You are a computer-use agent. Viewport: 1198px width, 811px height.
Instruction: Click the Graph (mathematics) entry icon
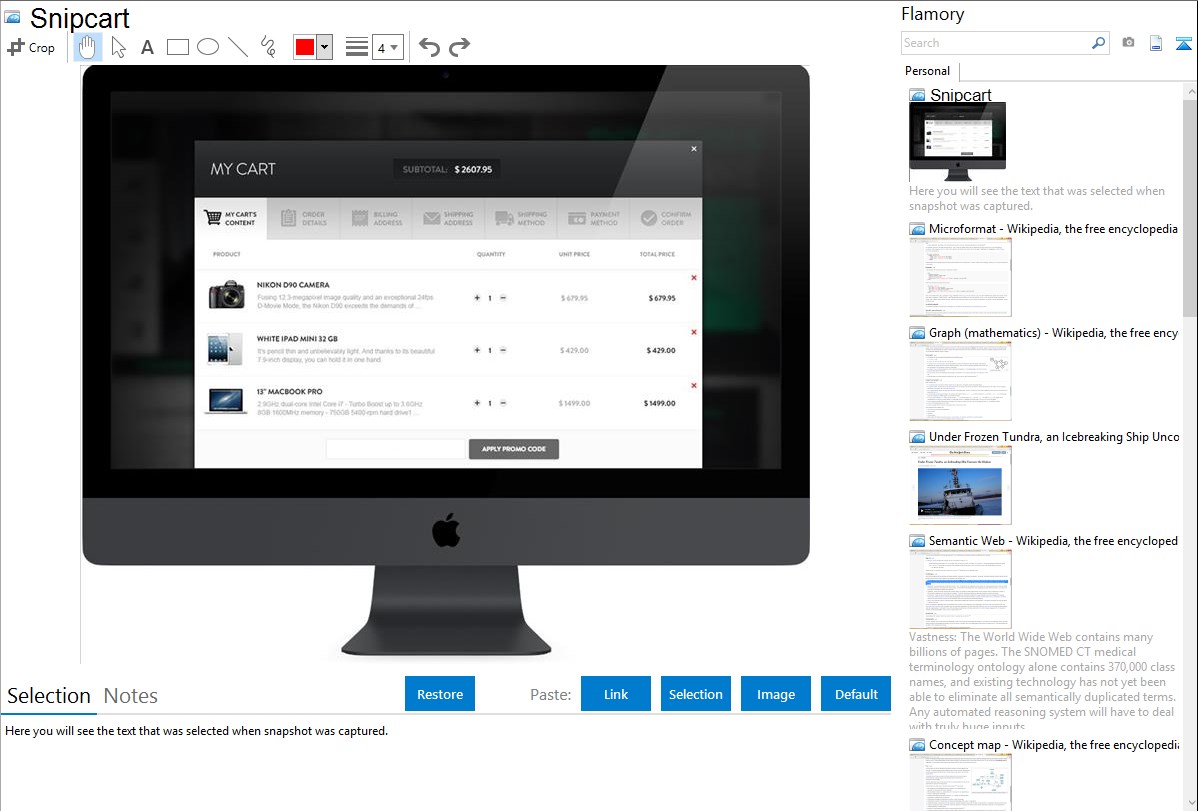pos(917,333)
